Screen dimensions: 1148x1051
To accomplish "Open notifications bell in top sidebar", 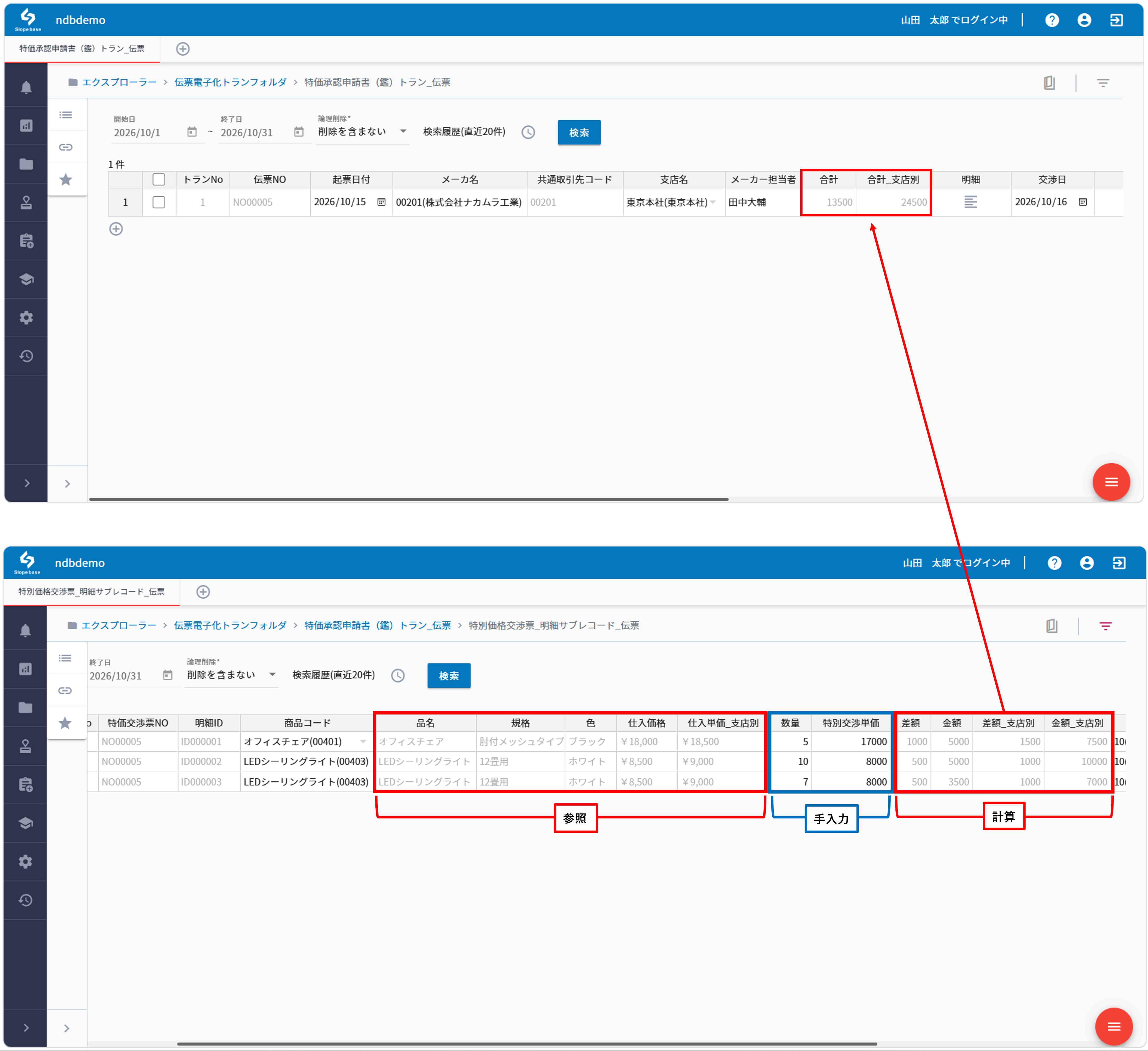I will point(26,87).
